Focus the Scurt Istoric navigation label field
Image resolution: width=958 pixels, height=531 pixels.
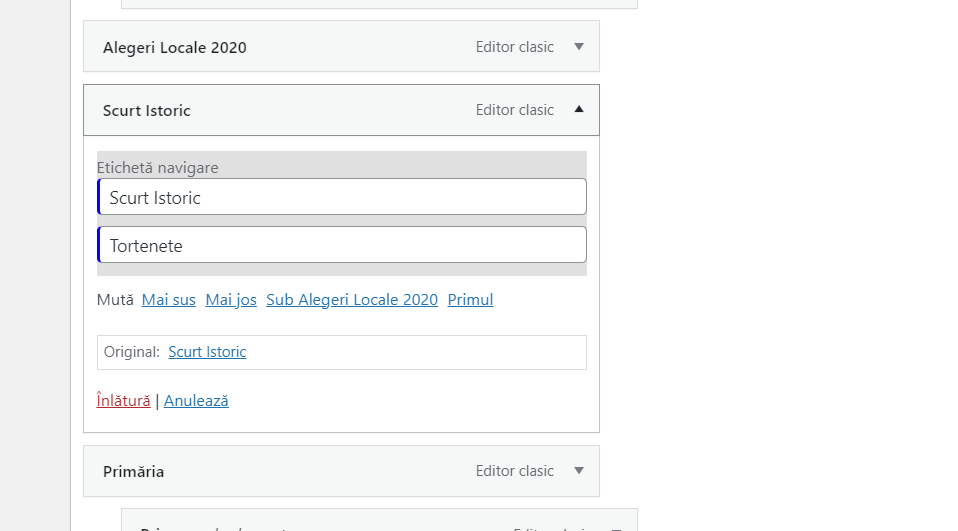click(342, 197)
